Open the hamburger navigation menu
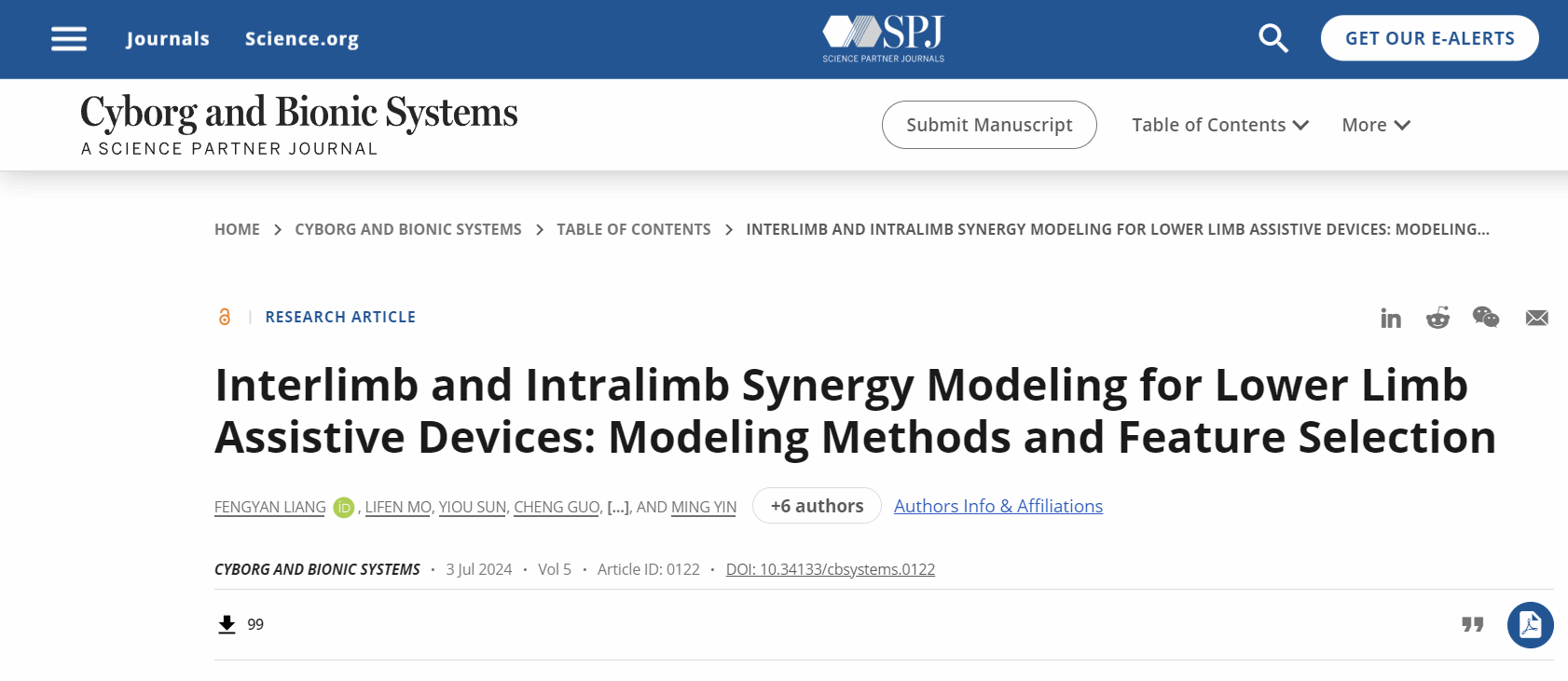 [68, 39]
